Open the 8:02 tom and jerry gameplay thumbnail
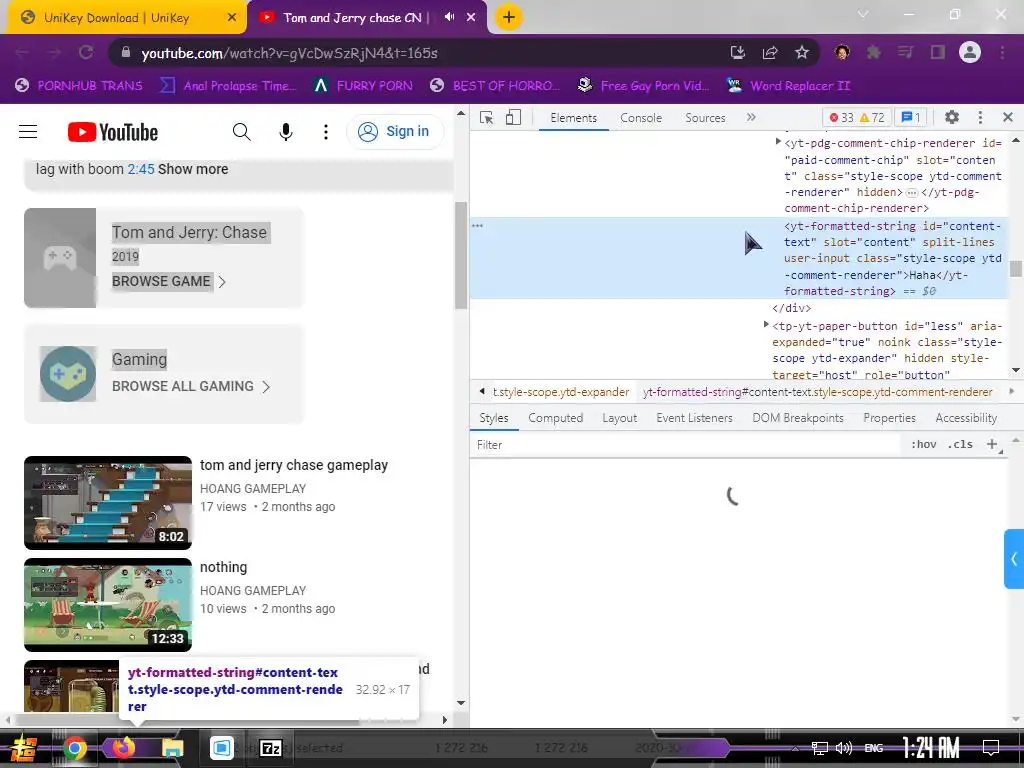The image size is (1024, 768). pos(108,503)
